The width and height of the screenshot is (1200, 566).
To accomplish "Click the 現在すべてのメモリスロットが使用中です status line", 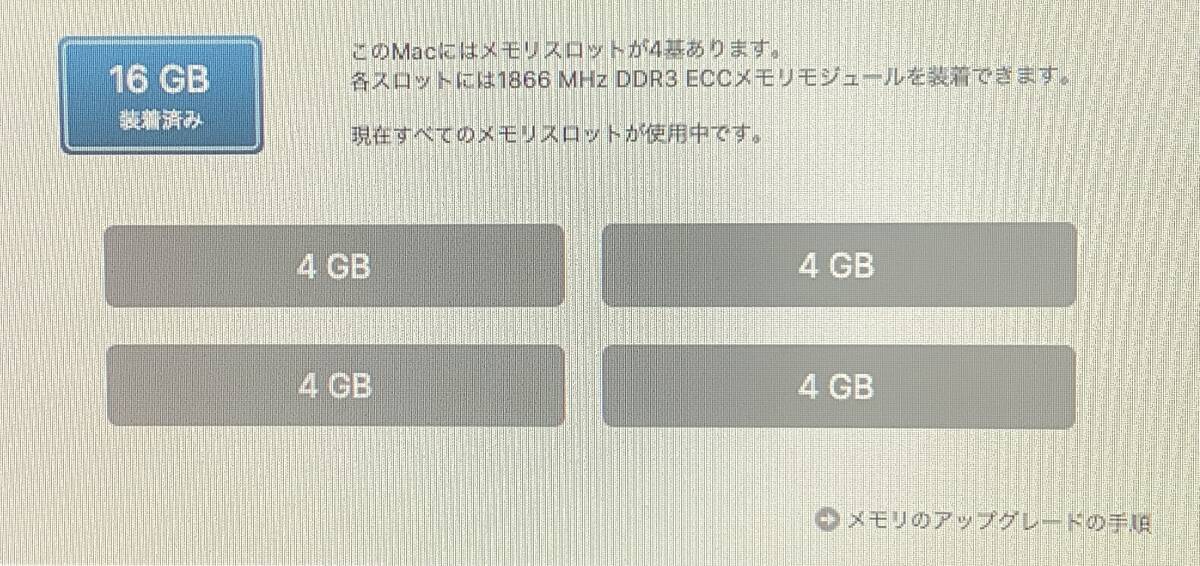I will (x=559, y=133).
